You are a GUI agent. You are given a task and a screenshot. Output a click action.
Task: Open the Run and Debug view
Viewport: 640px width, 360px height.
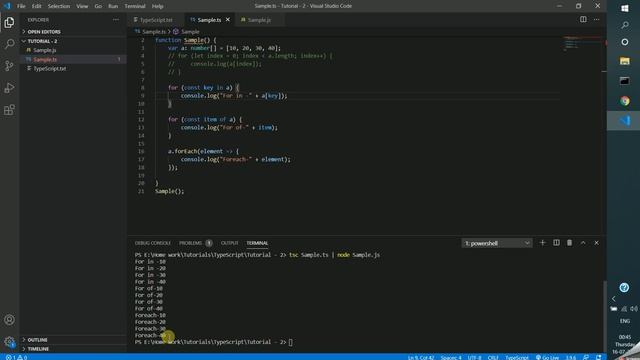coord(9,88)
